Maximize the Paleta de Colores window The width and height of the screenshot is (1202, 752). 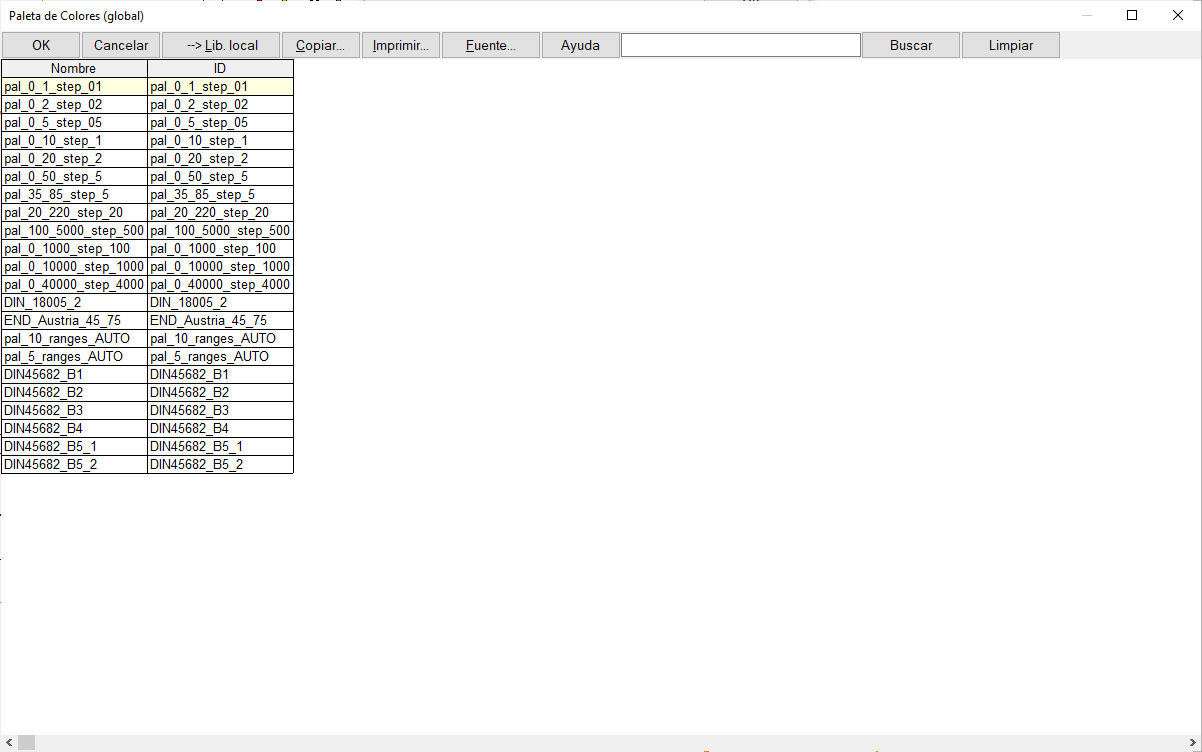tap(1132, 15)
